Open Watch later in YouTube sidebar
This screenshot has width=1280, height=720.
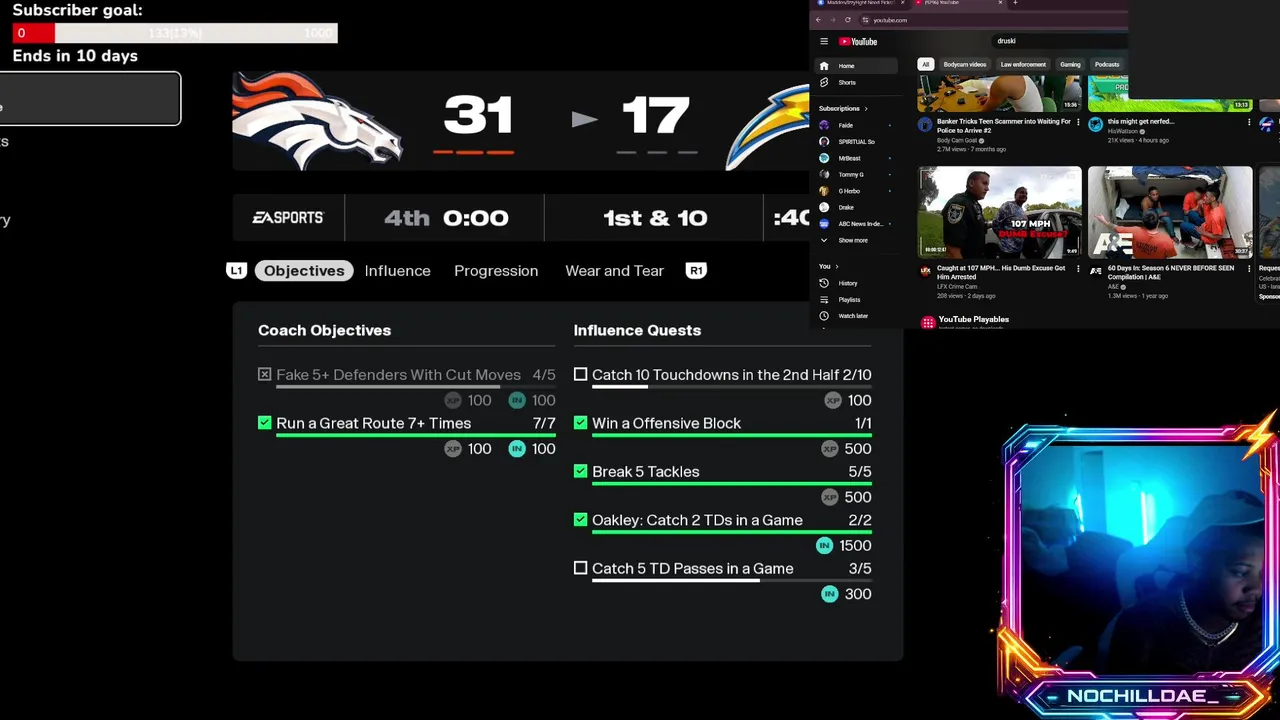[x=843, y=316]
